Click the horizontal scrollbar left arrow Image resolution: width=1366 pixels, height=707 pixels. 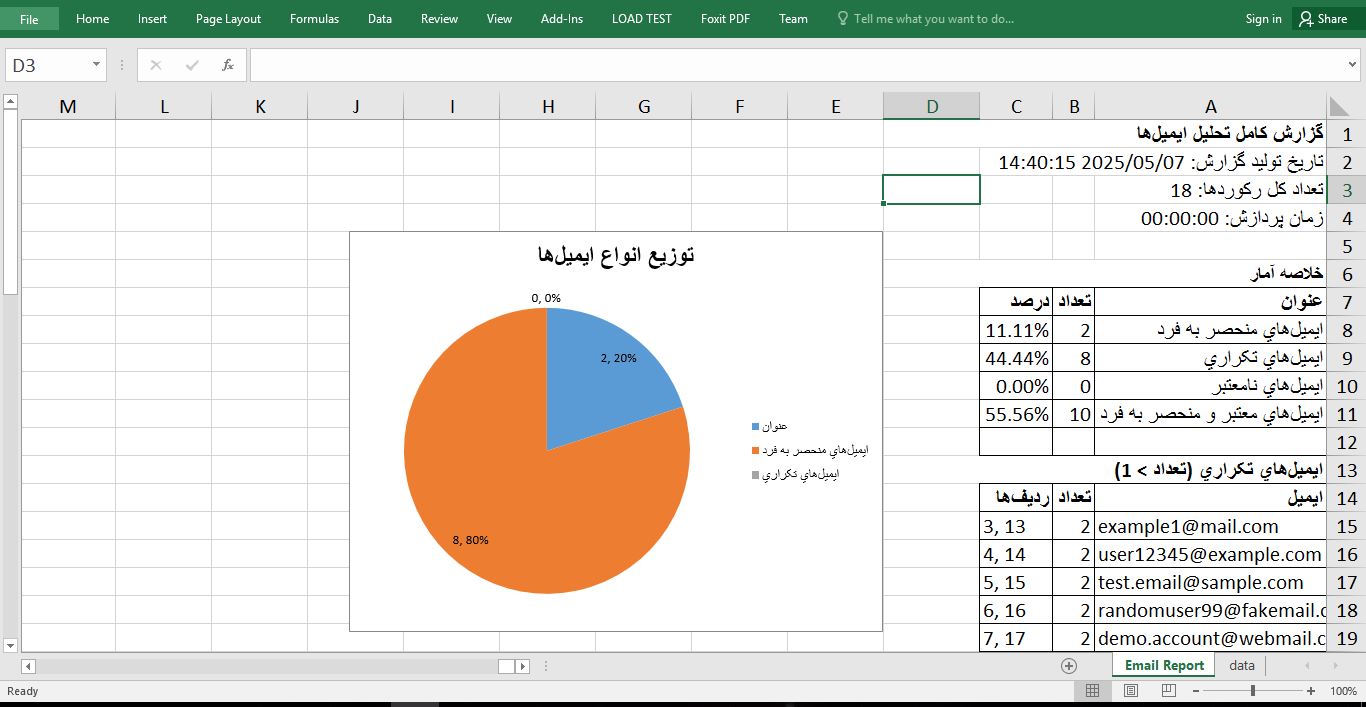coord(28,666)
